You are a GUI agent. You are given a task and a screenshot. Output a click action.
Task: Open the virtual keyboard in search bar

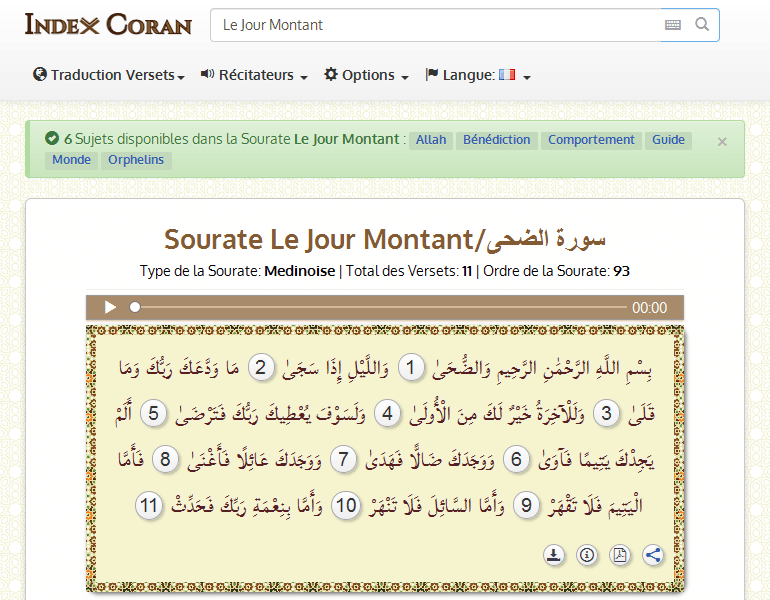coord(673,25)
